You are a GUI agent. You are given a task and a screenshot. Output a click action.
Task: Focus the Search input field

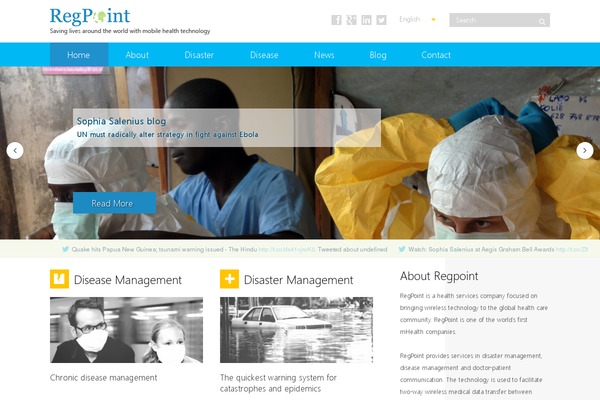tap(494, 20)
